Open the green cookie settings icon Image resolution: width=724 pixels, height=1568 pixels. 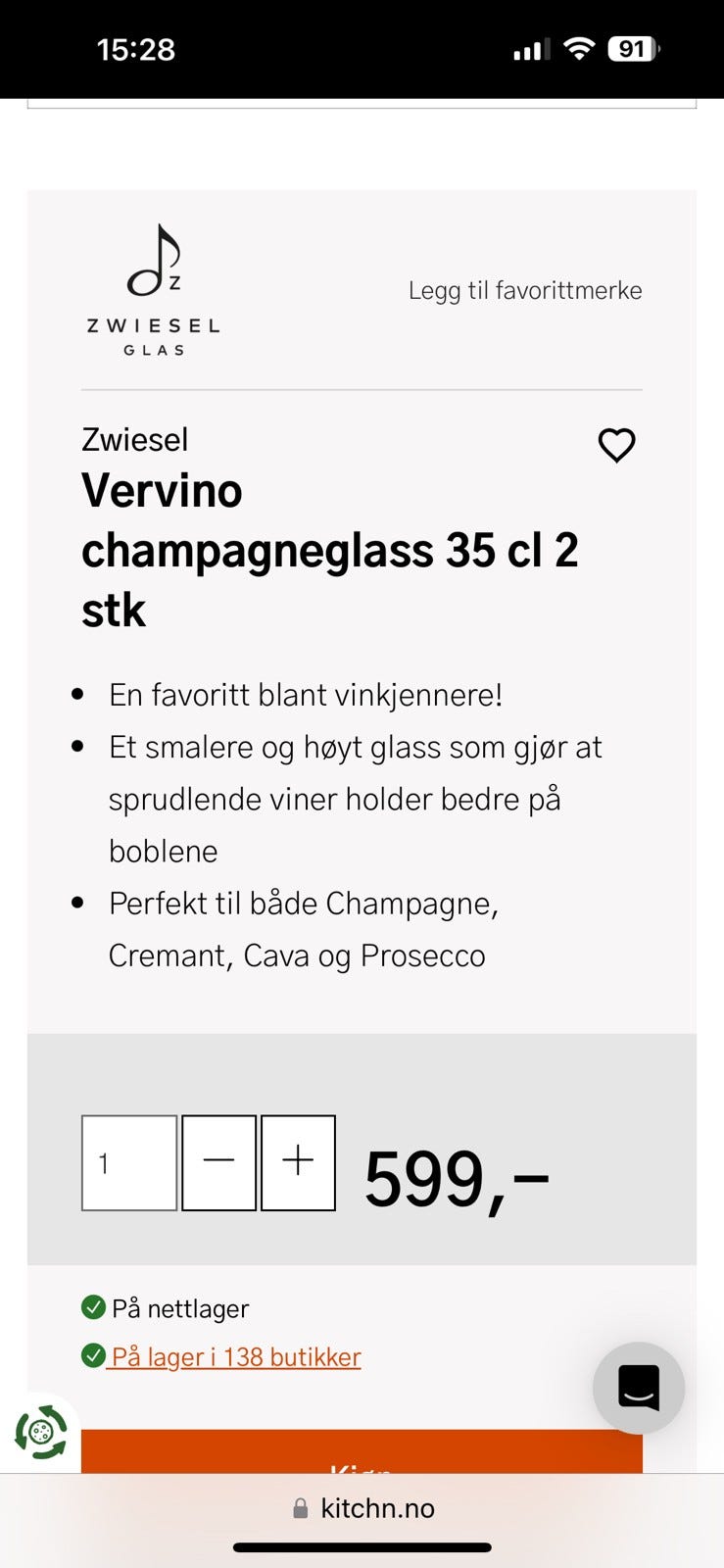point(40,1432)
